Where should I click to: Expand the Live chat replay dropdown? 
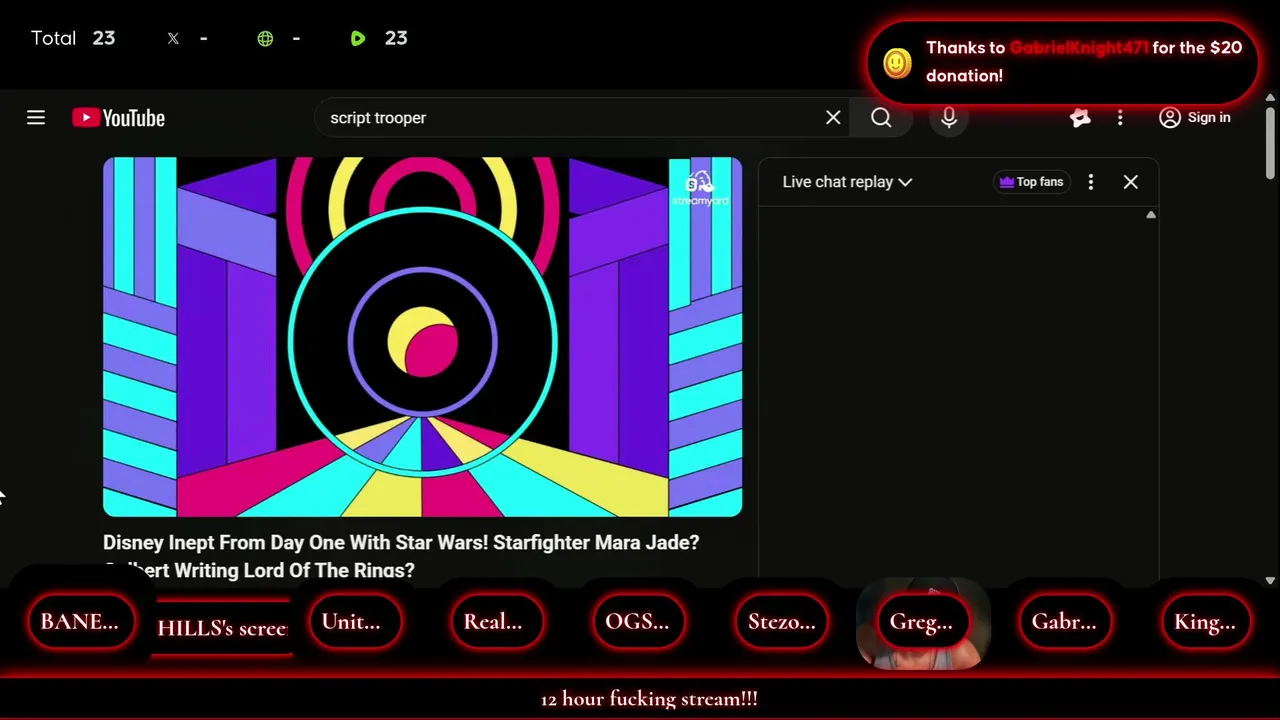(847, 182)
